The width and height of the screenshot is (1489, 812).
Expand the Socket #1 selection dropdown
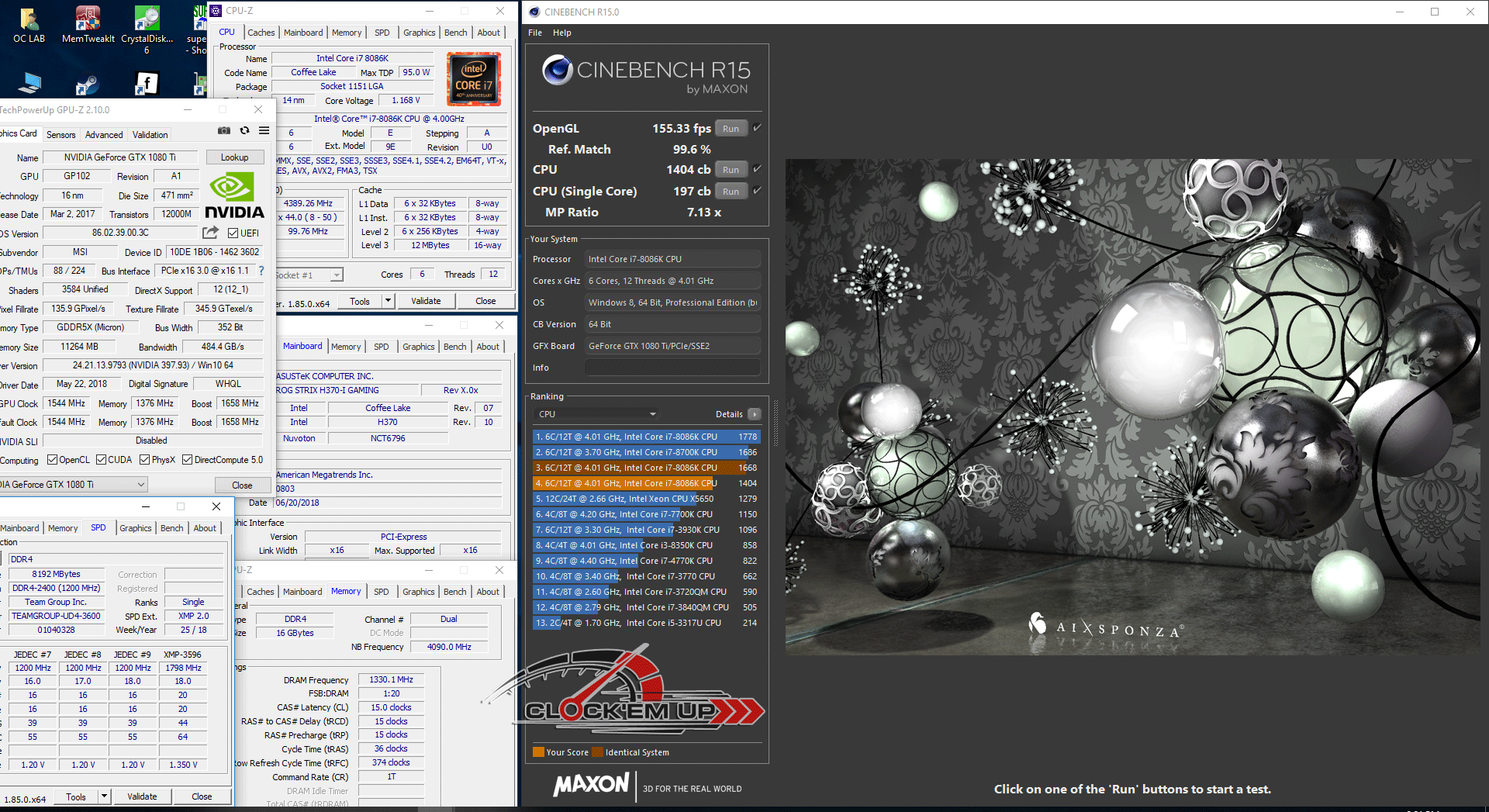[x=336, y=275]
